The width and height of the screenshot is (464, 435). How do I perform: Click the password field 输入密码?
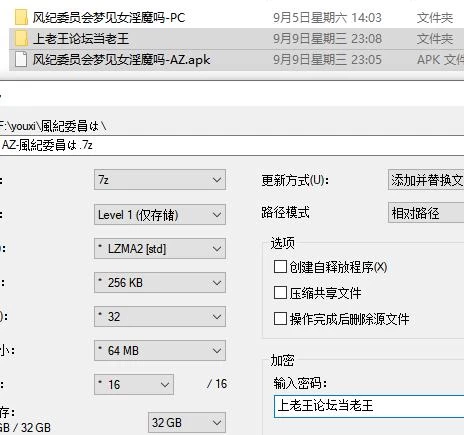[x=369, y=406]
